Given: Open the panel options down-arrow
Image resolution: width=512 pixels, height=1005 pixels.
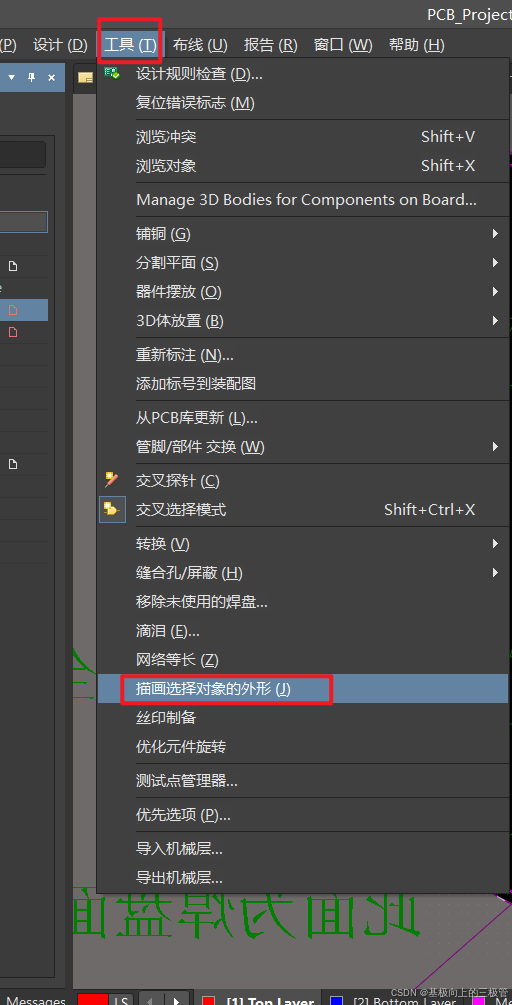Looking at the screenshot, I should [11, 78].
